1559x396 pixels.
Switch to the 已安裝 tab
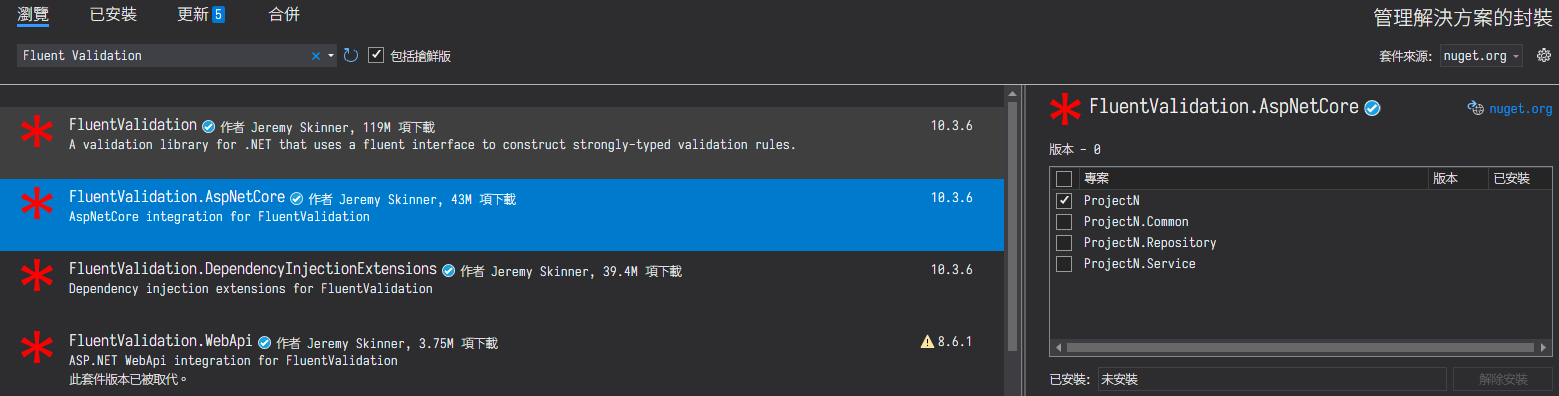point(113,14)
